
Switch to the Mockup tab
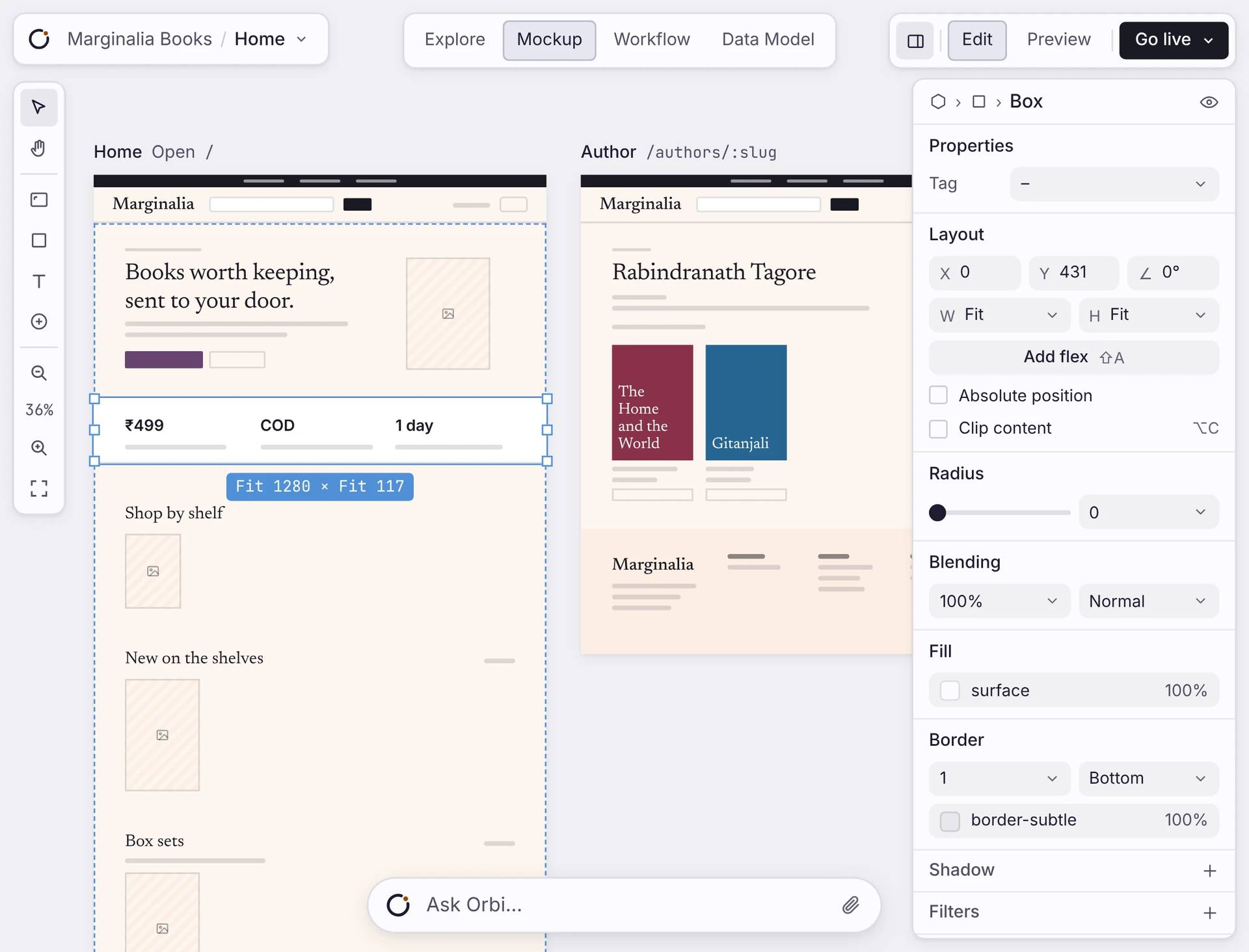point(549,40)
